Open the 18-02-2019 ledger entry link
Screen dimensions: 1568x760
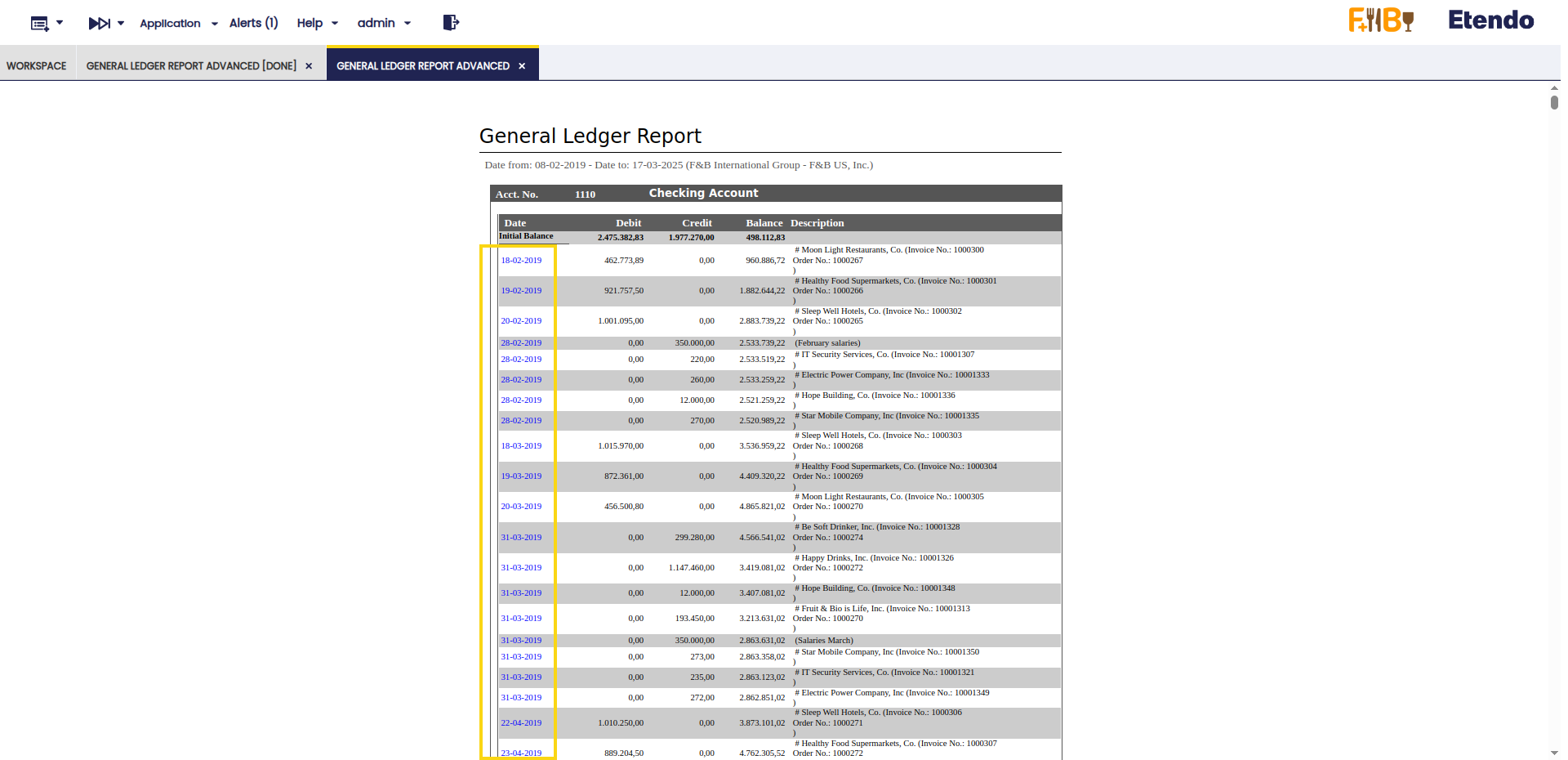coord(521,261)
